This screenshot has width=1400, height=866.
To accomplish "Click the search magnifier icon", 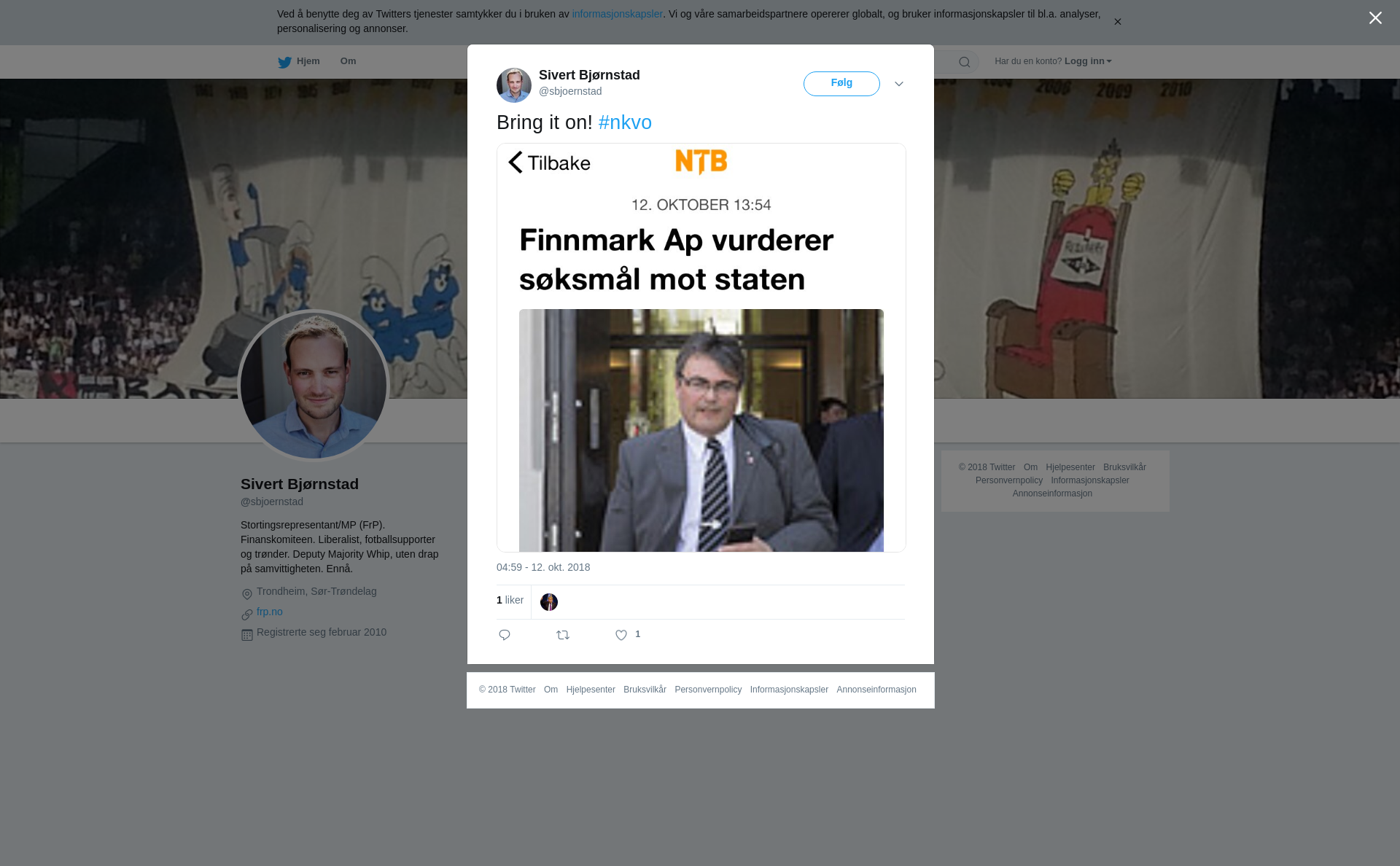I will click(965, 62).
